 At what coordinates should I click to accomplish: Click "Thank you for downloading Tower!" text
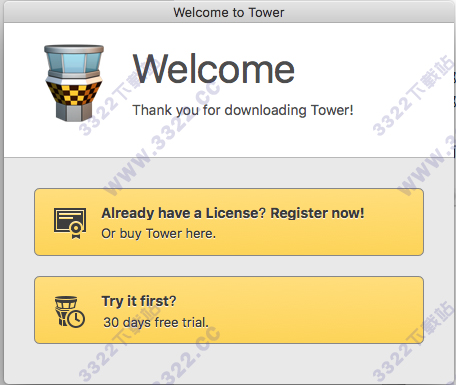coord(243,110)
